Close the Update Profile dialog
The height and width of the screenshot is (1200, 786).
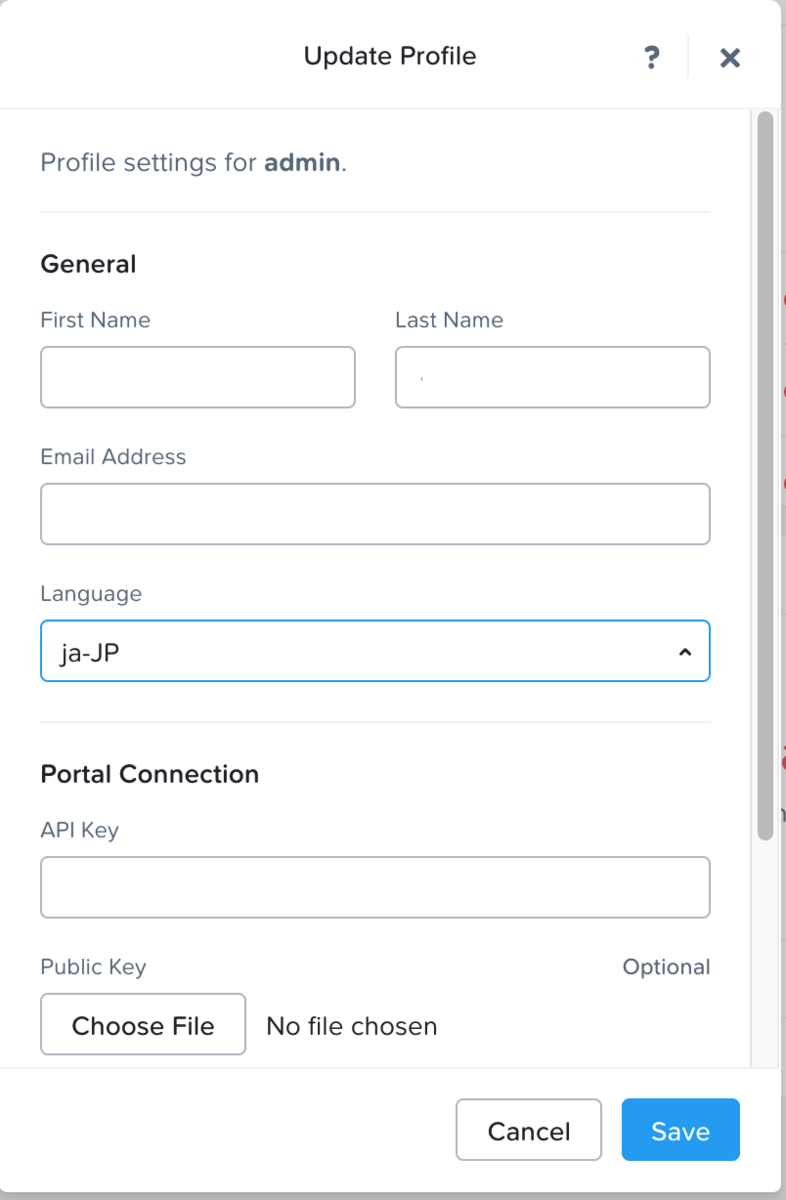click(x=729, y=57)
